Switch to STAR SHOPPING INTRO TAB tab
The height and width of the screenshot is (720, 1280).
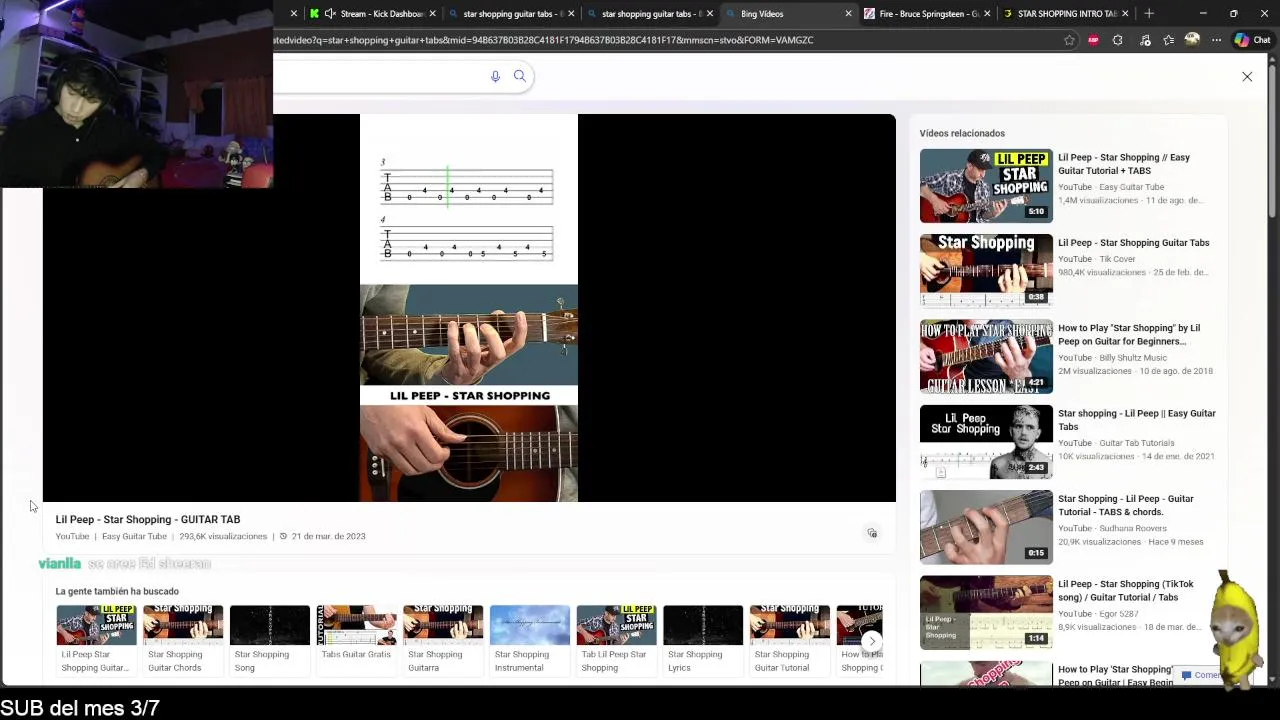[1066, 14]
